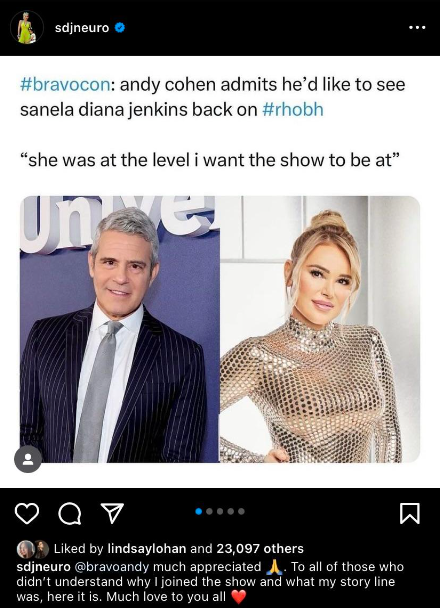Open sdjneuro username in caption
This screenshot has height=608, width=440.
[x=43, y=567]
